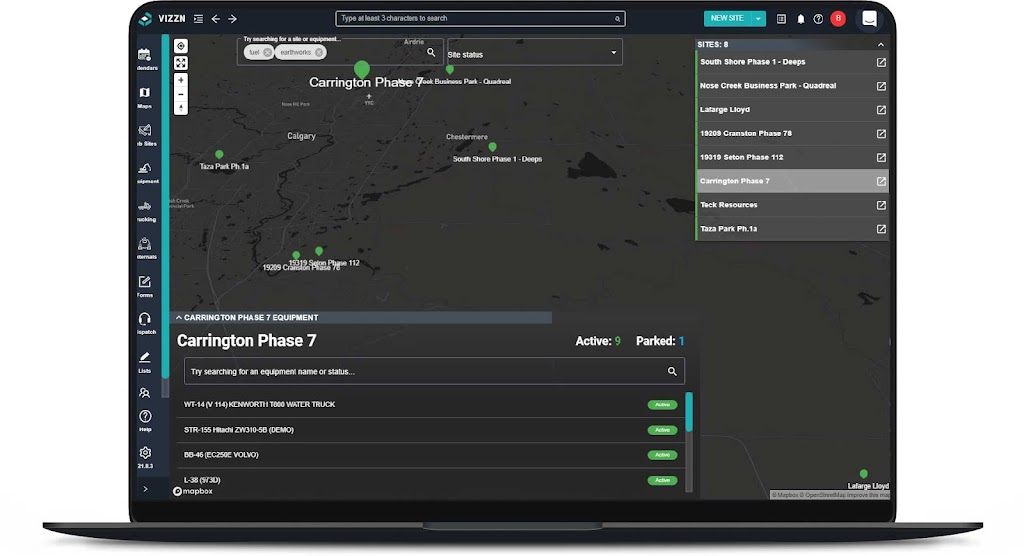
Task: Collapse Carrington Phase 7 Equipment panel
Action: [179, 318]
